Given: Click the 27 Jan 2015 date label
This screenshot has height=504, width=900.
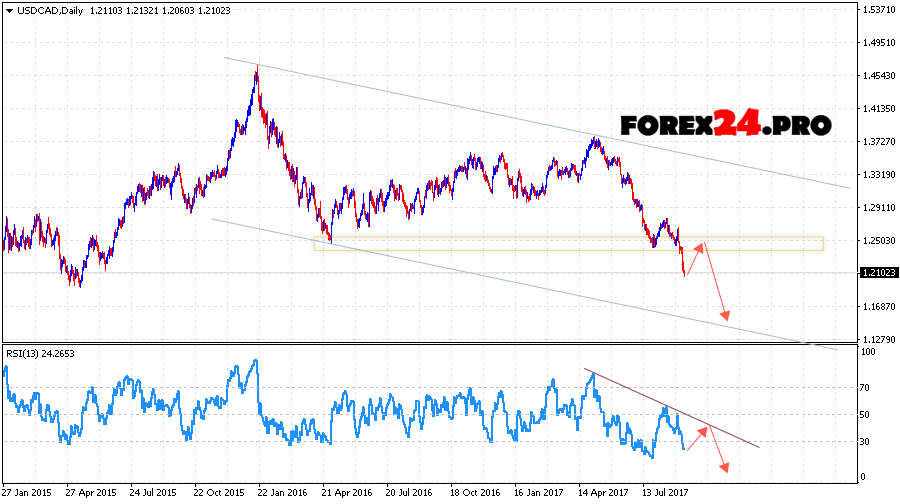Looking at the screenshot, I should click(x=28, y=493).
